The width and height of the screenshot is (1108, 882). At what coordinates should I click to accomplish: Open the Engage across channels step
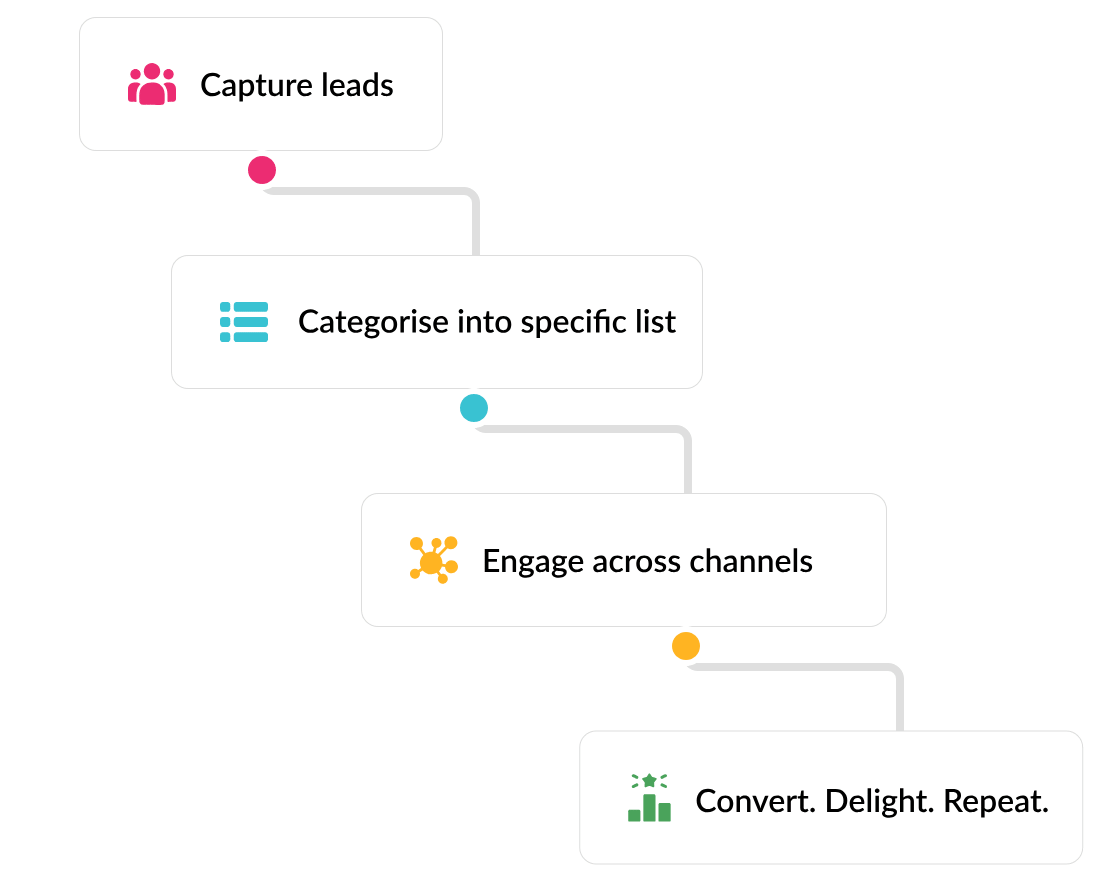[624, 560]
